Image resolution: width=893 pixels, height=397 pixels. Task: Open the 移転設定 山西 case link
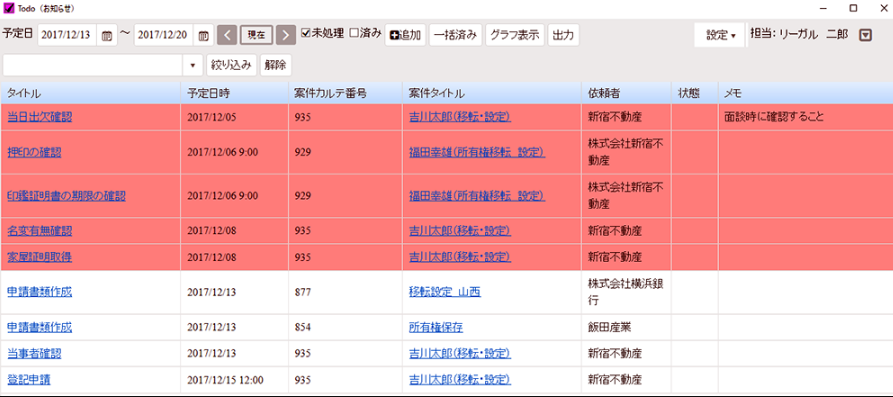(x=445, y=292)
